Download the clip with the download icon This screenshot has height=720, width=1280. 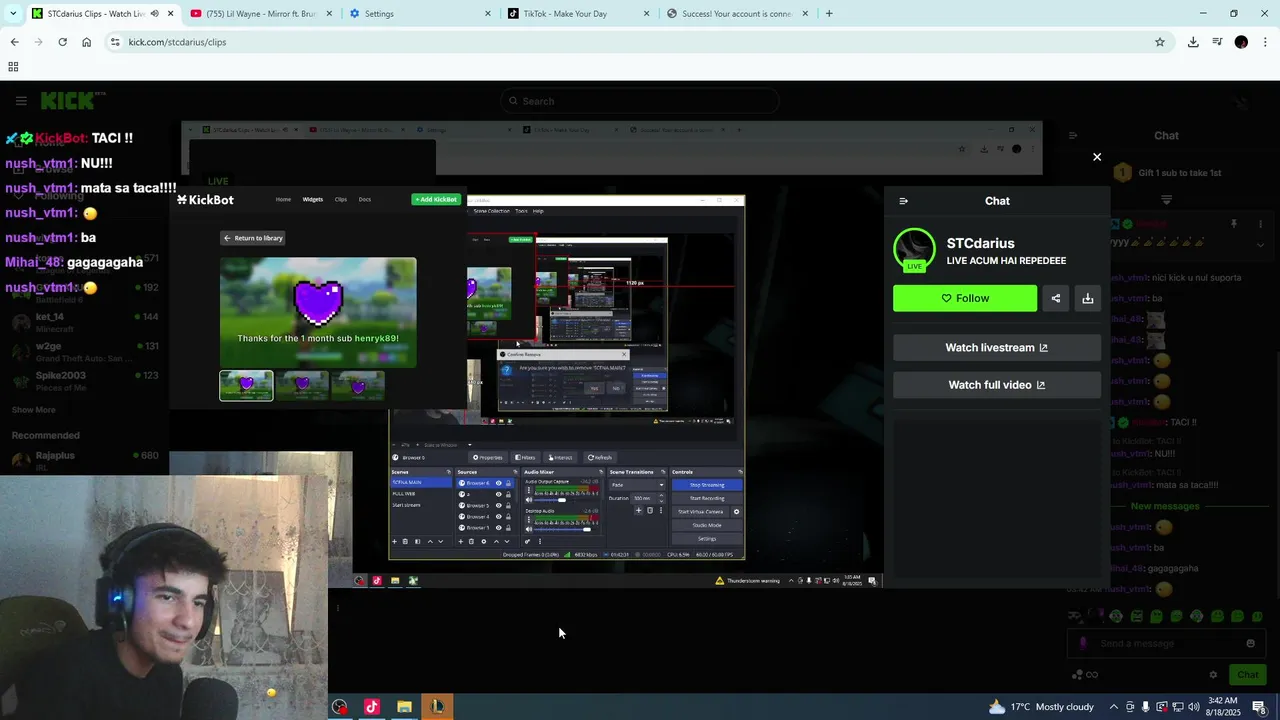pos(1088,298)
